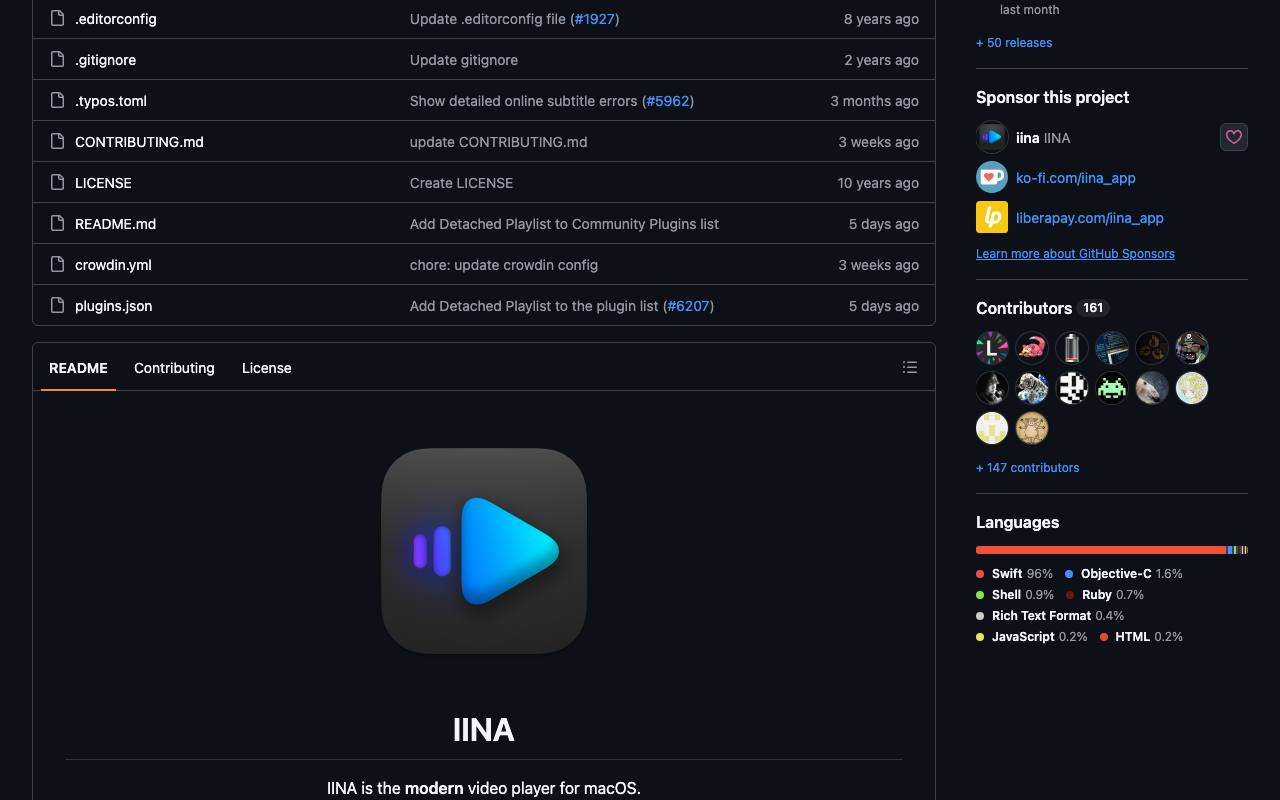The width and height of the screenshot is (1280, 800).
Task: Click the first contributor avatar with letter L
Action: point(992,348)
